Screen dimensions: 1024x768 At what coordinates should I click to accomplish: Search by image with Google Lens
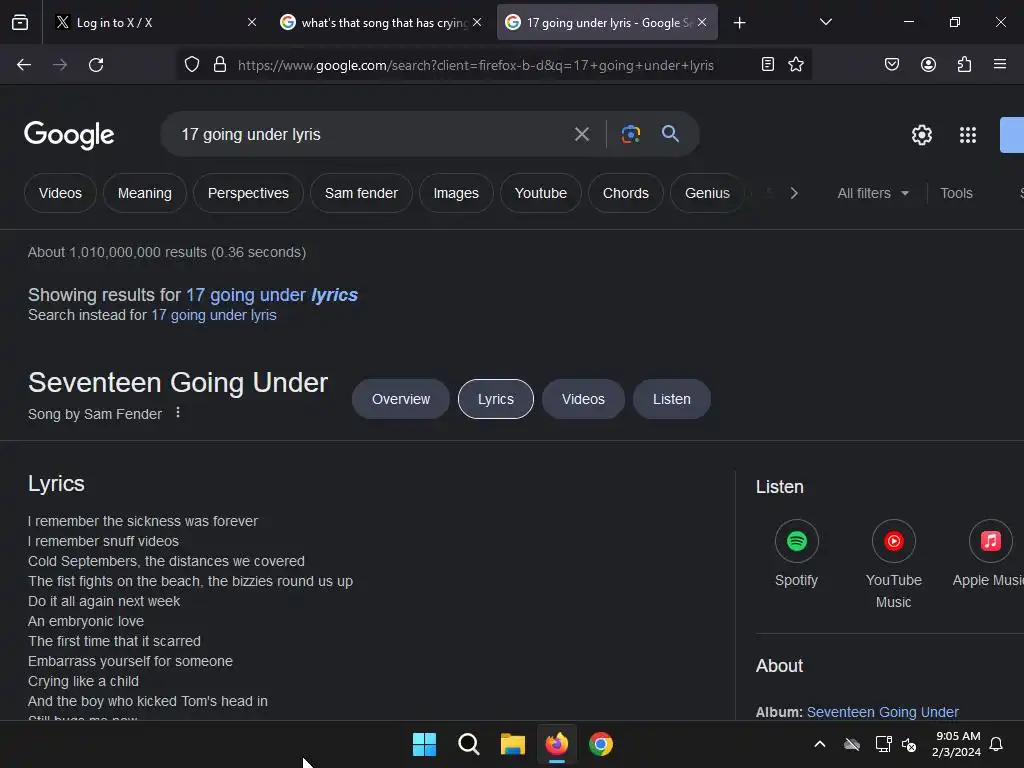coord(630,134)
